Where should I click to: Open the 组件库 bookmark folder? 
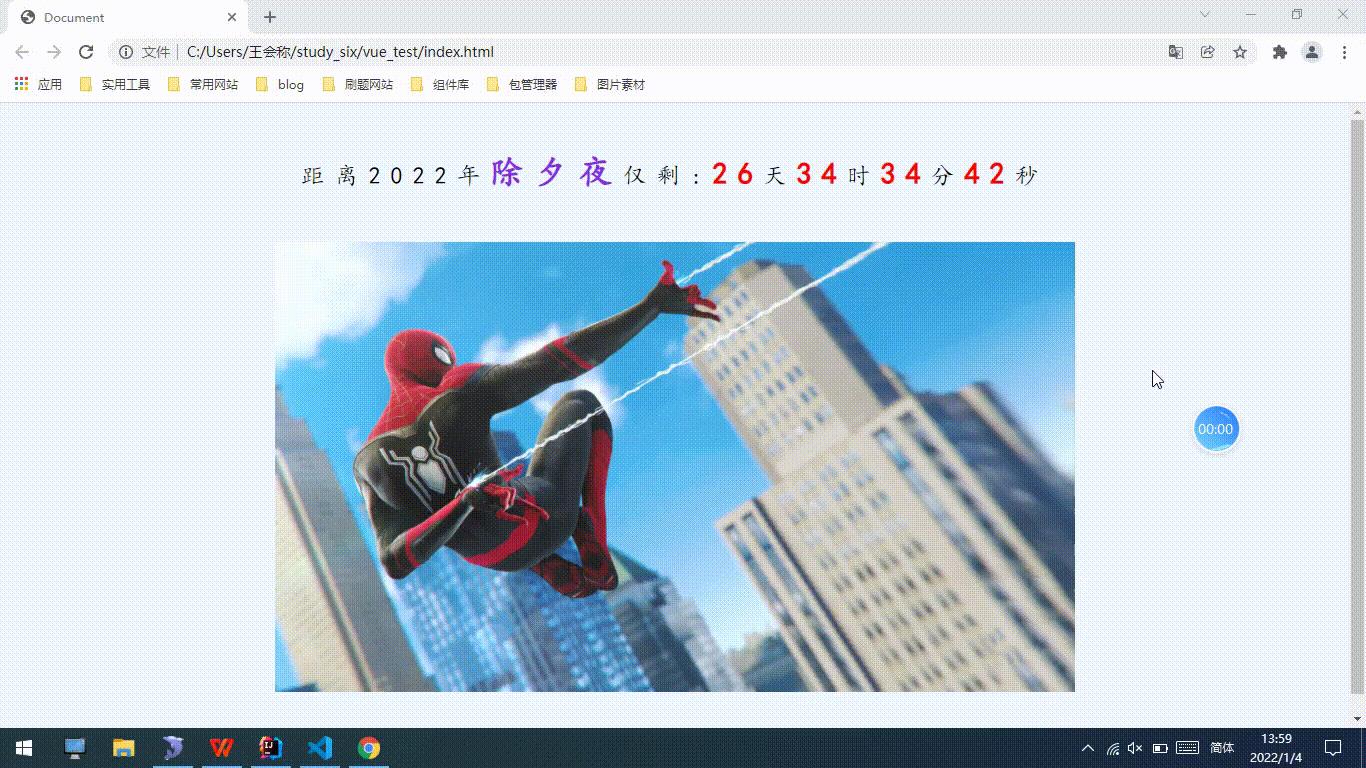tap(439, 85)
